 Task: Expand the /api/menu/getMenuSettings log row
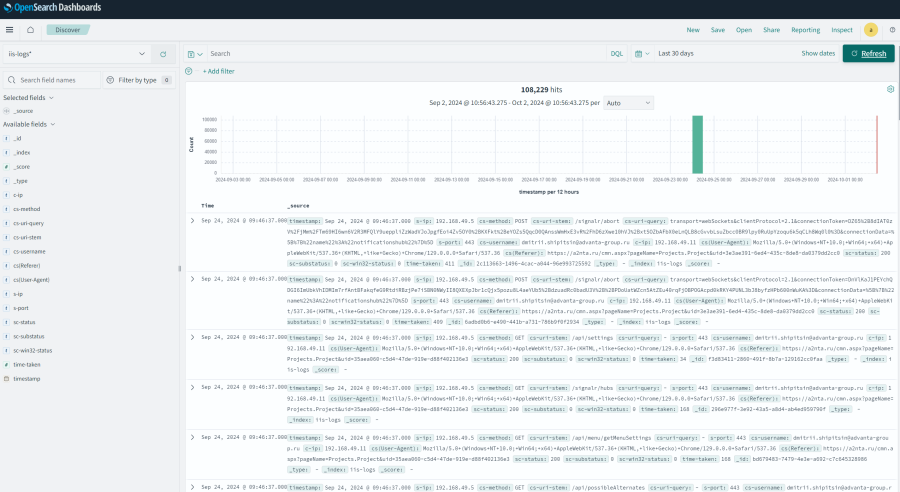click(192, 437)
